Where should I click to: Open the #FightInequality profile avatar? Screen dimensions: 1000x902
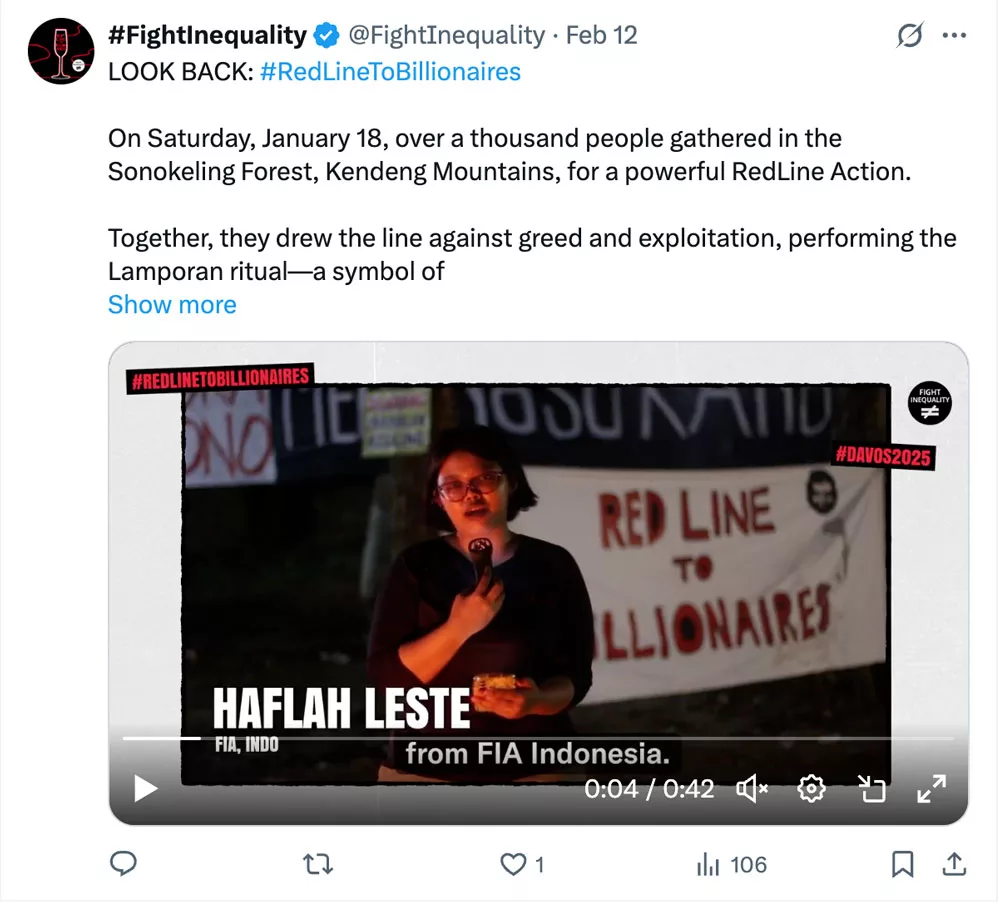tap(61, 51)
